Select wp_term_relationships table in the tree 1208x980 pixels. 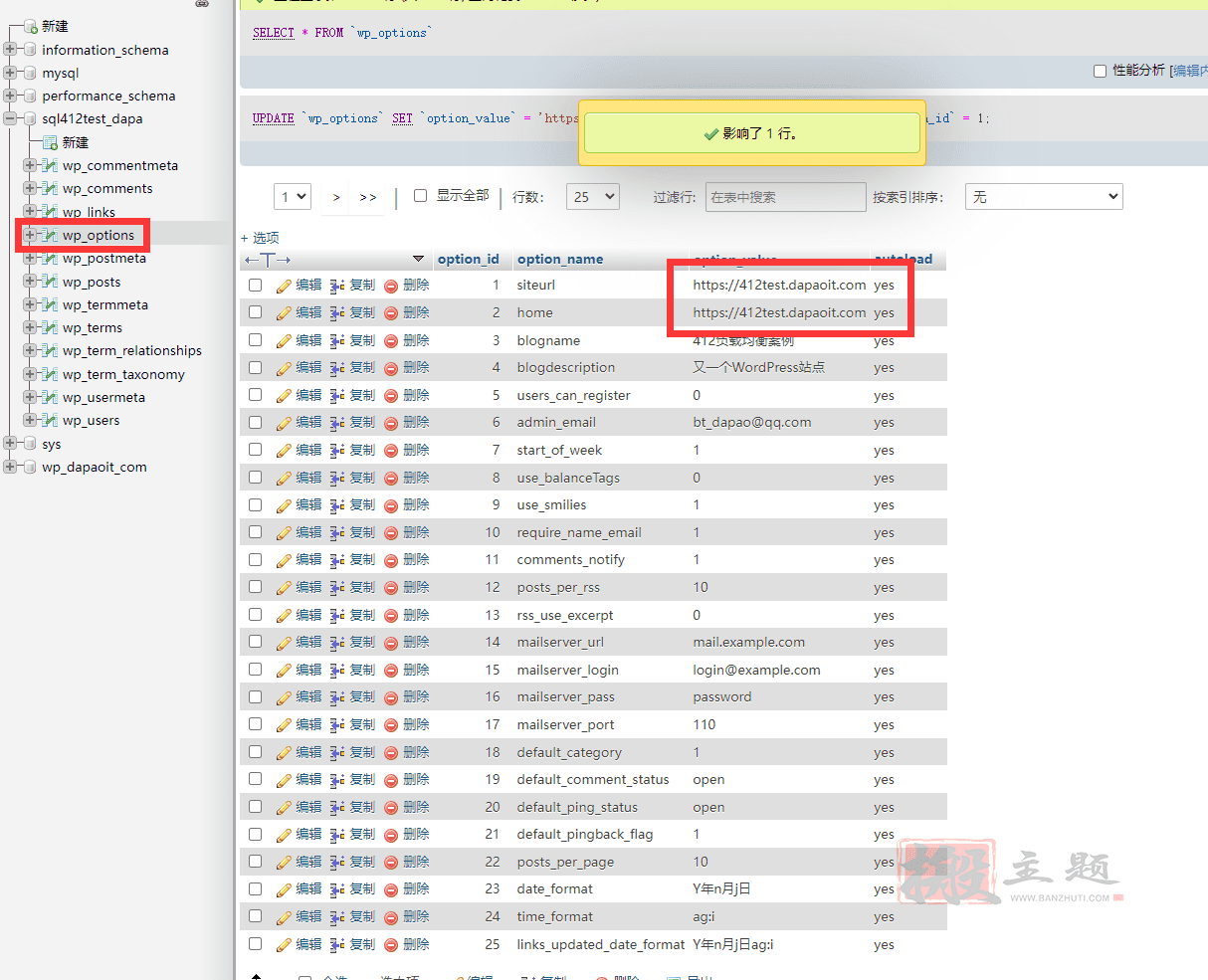(x=131, y=350)
